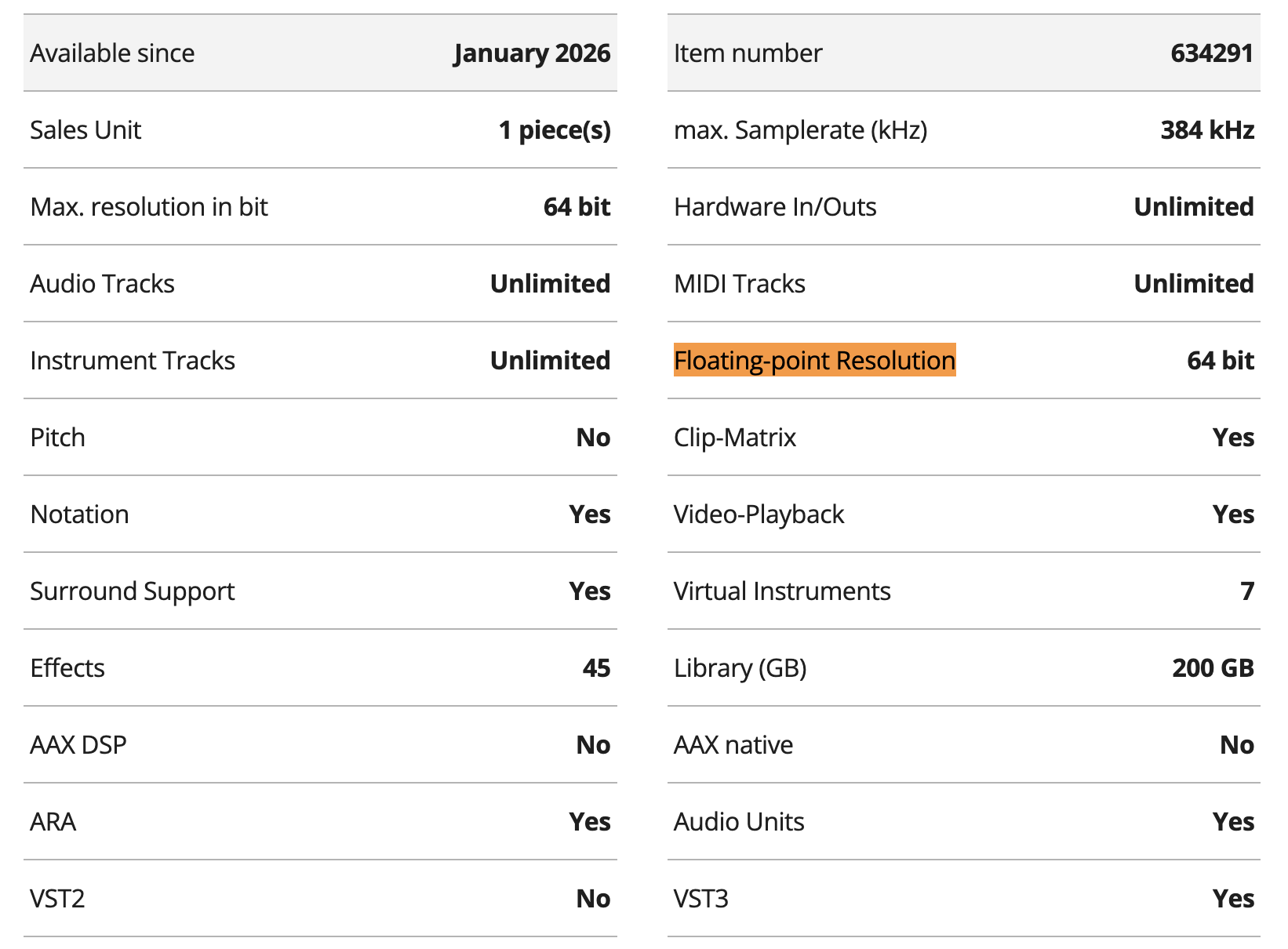Image resolution: width=1288 pixels, height=949 pixels.
Task: Click the Item number 634291 value
Action: (1211, 53)
